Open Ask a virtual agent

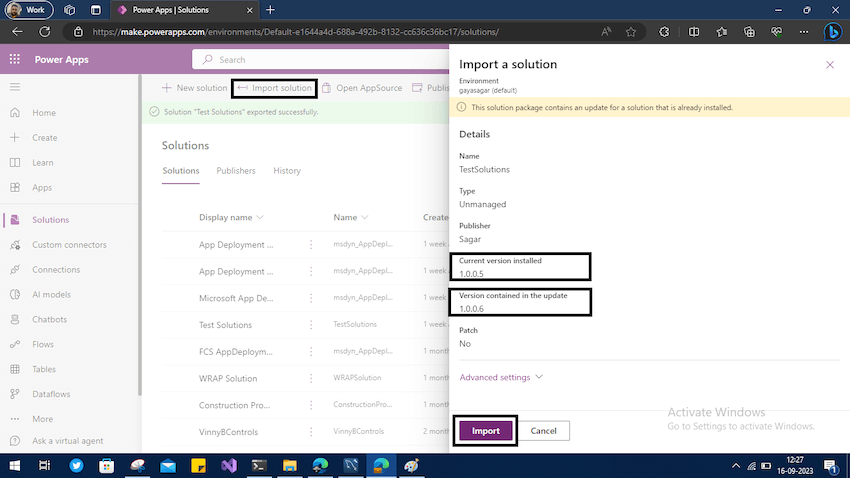(67, 441)
